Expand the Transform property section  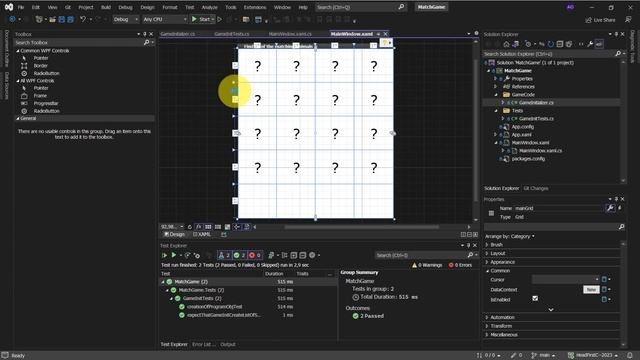click(x=487, y=326)
